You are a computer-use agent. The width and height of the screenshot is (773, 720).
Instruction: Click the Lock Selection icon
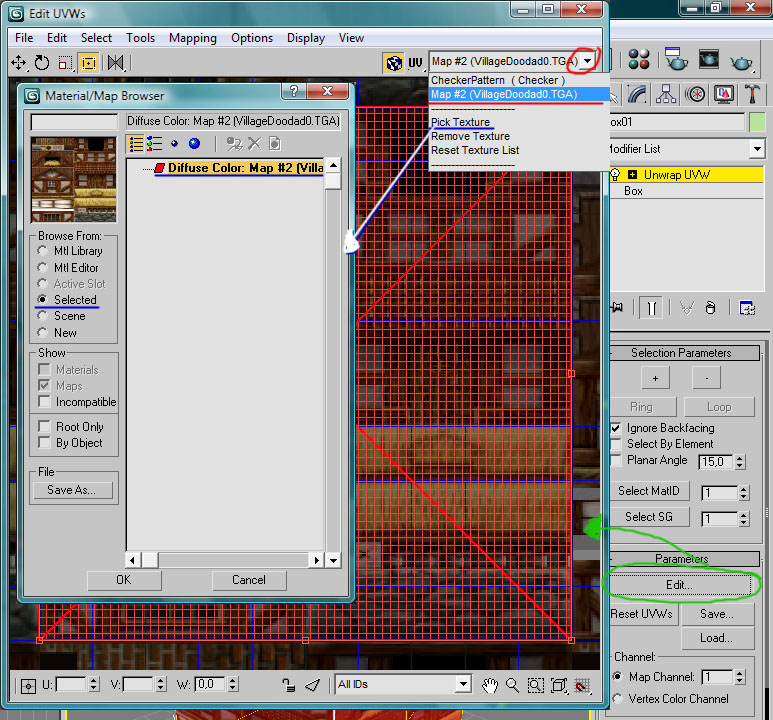coord(288,684)
